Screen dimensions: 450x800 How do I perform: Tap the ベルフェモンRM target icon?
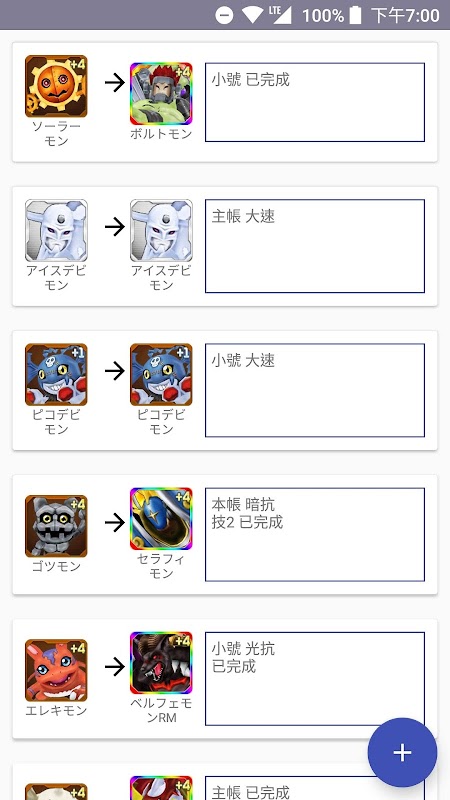161,663
